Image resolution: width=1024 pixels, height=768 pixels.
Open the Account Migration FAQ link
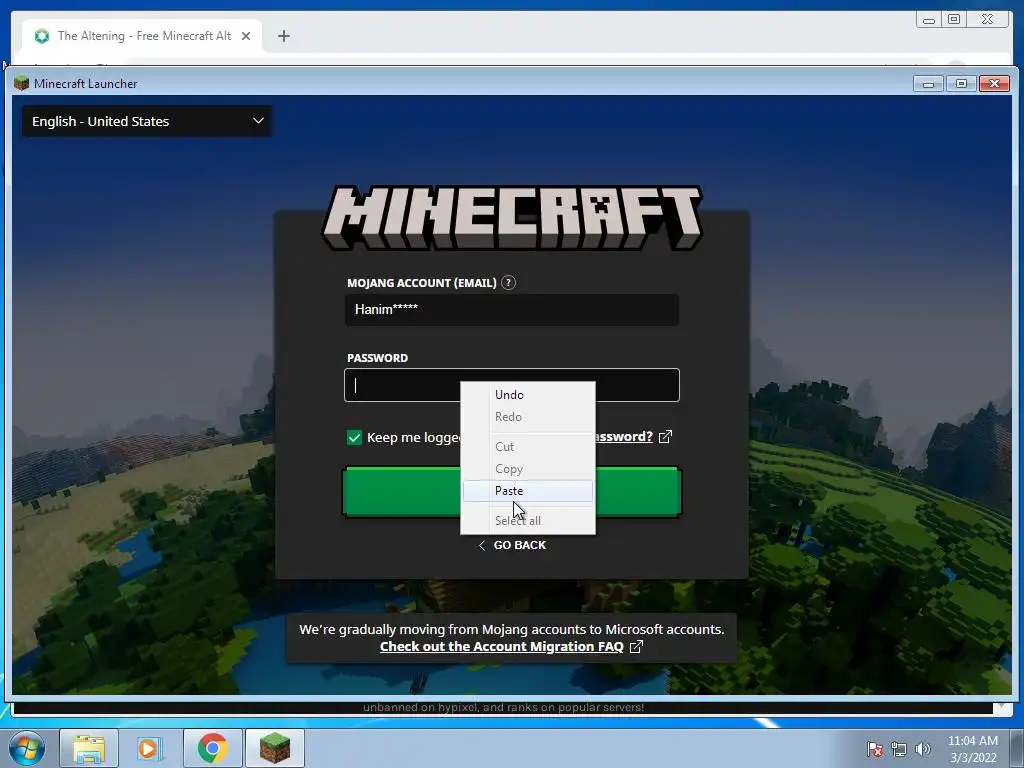pos(502,647)
